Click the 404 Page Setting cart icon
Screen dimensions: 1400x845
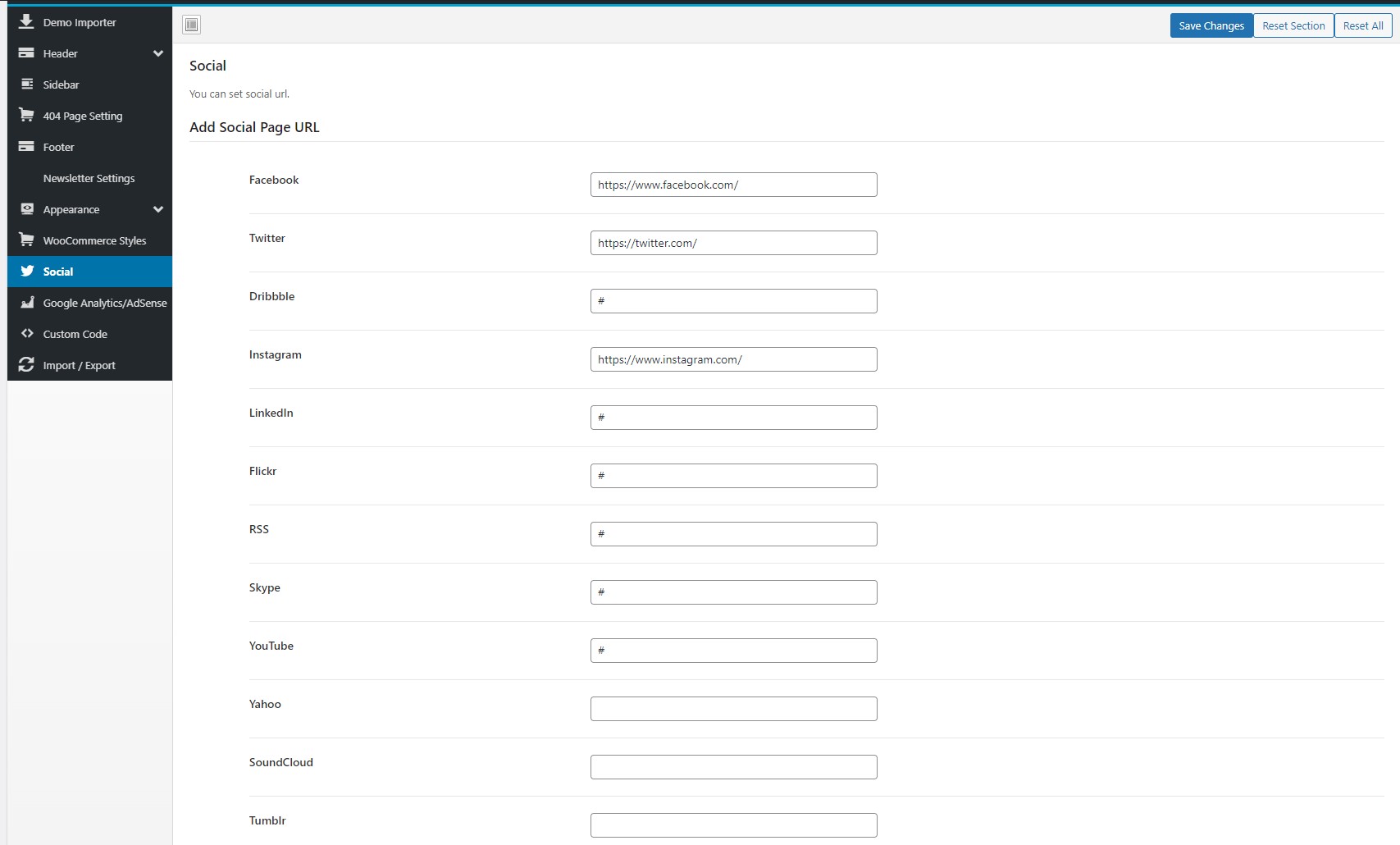[26, 115]
